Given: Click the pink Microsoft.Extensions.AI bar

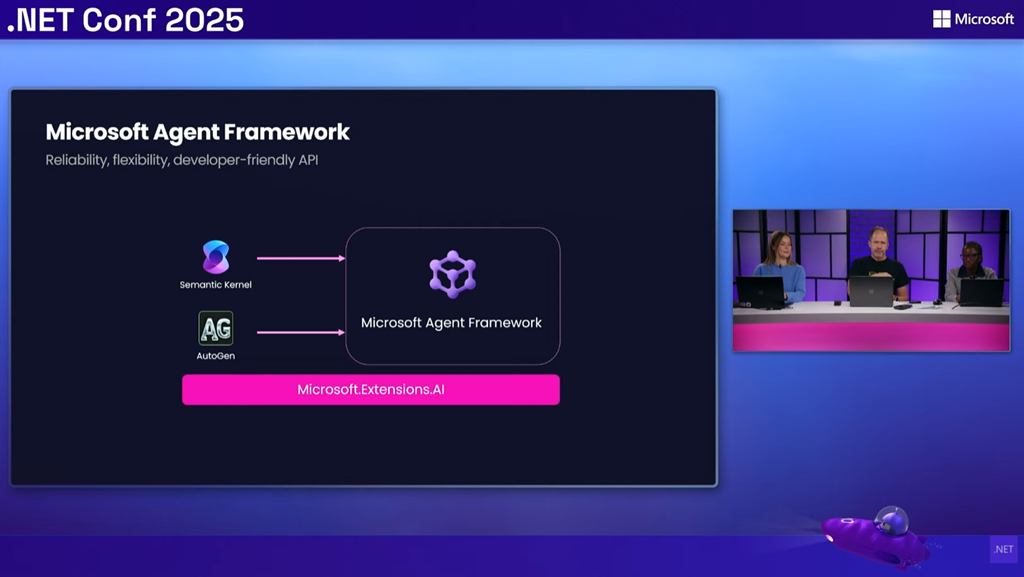Looking at the screenshot, I should tap(371, 390).
